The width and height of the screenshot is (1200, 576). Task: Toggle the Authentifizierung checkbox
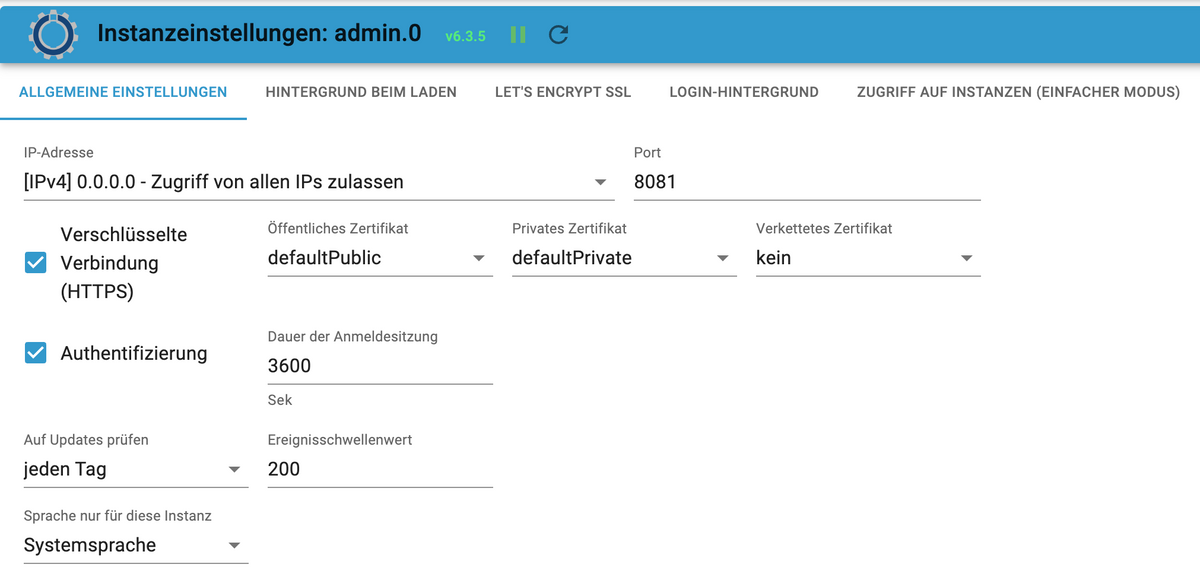[36, 353]
